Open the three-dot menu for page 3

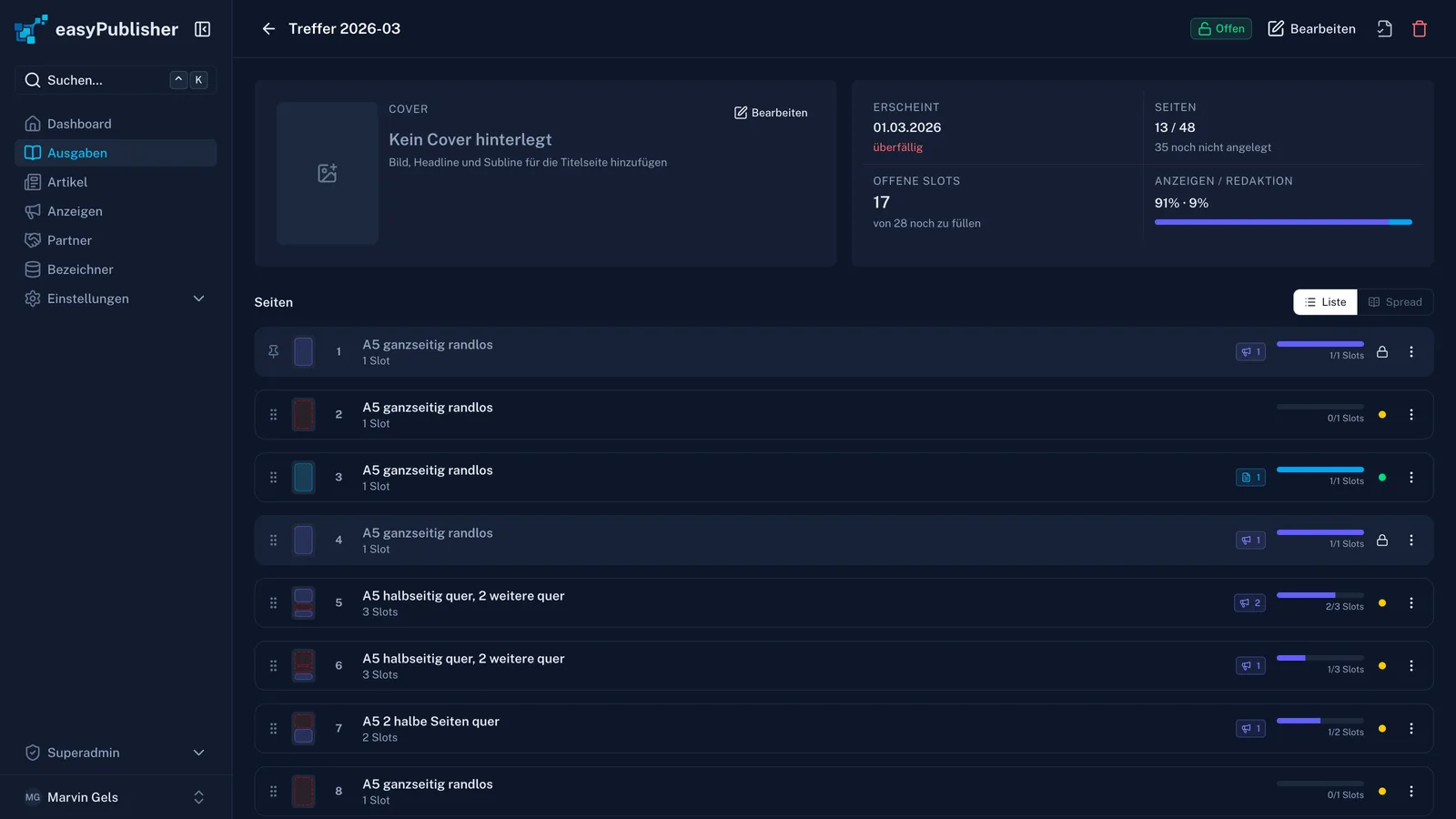point(1411,477)
